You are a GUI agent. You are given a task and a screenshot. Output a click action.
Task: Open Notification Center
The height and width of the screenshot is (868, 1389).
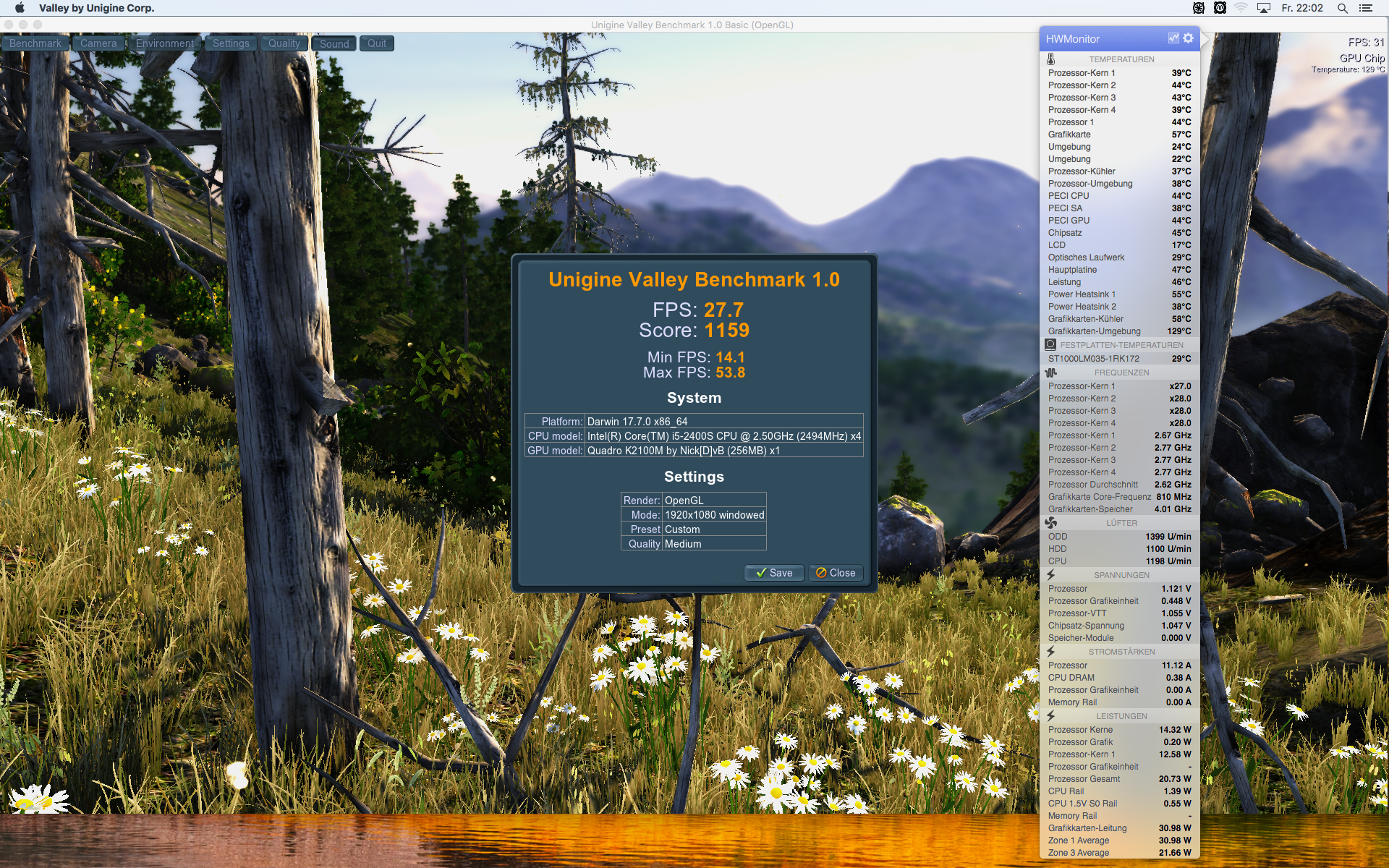pyautogui.click(x=1366, y=8)
